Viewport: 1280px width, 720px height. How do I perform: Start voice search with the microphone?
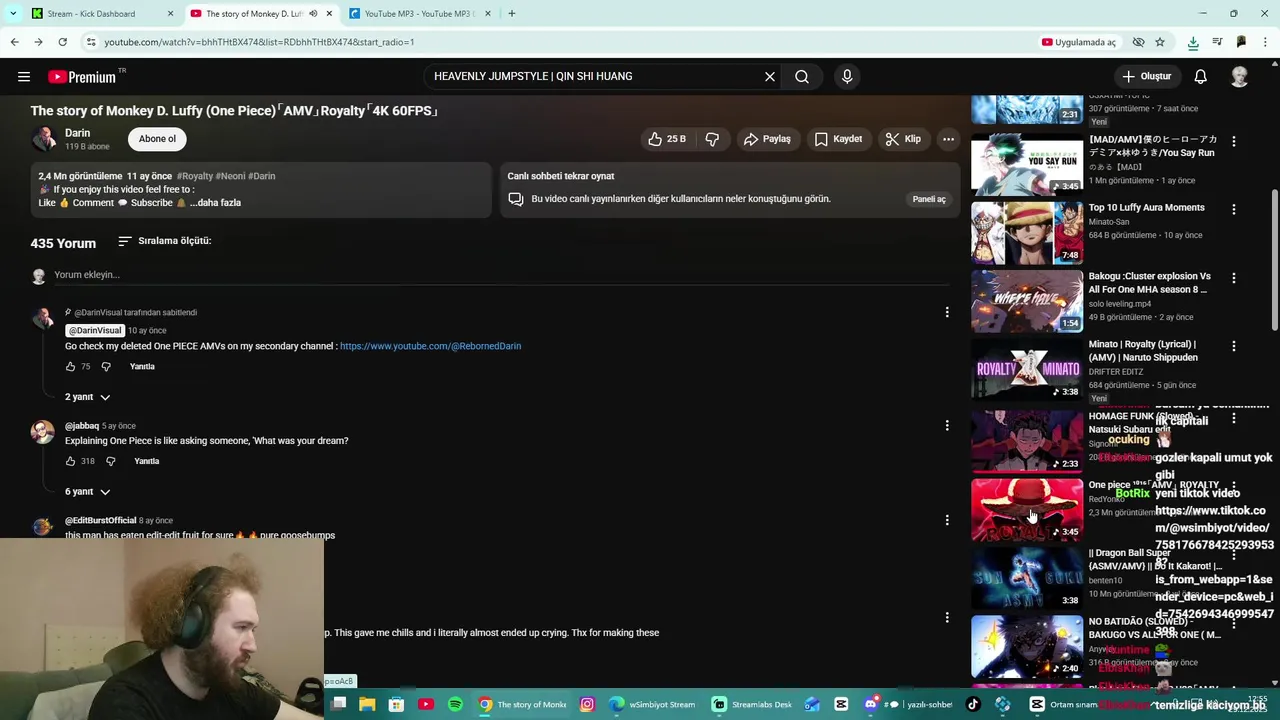tap(847, 77)
